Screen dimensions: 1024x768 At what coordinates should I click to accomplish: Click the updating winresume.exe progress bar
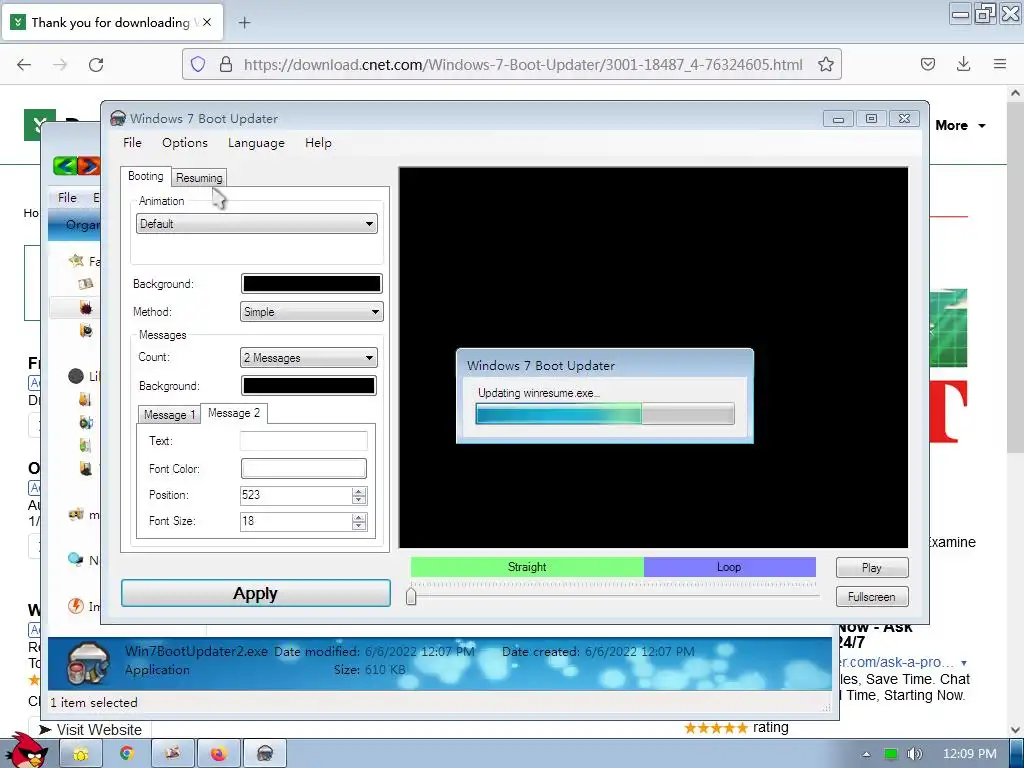pyautogui.click(x=605, y=414)
